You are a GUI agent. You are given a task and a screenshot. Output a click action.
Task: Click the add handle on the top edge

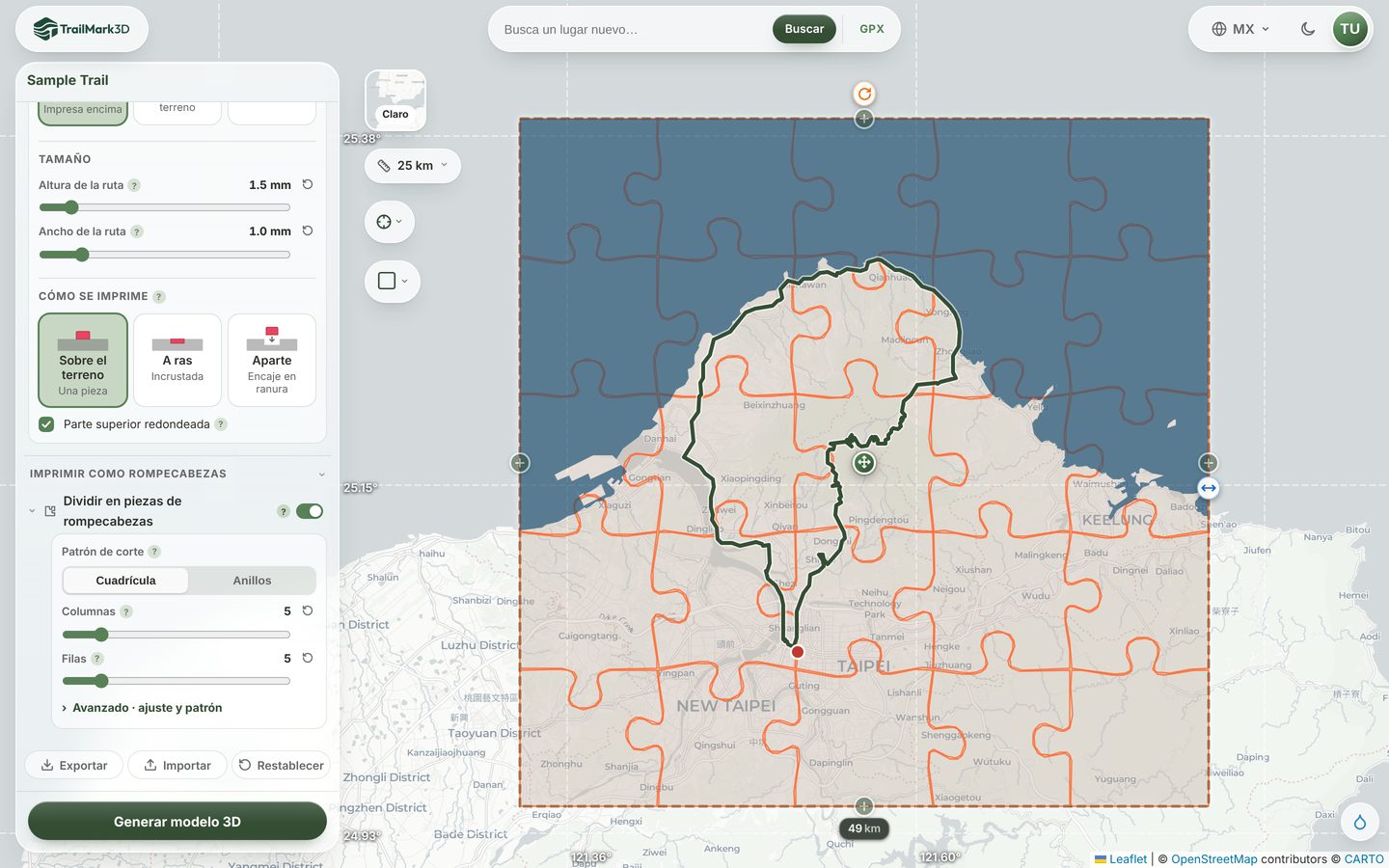click(864, 119)
